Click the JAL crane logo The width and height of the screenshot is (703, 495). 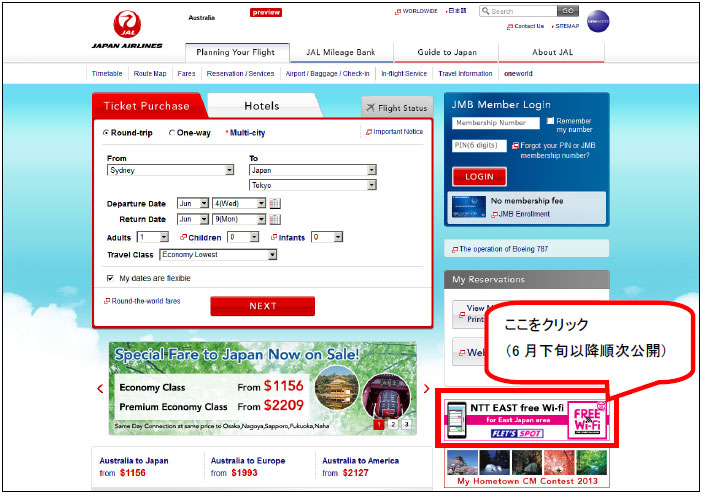[x=127, y=24]
